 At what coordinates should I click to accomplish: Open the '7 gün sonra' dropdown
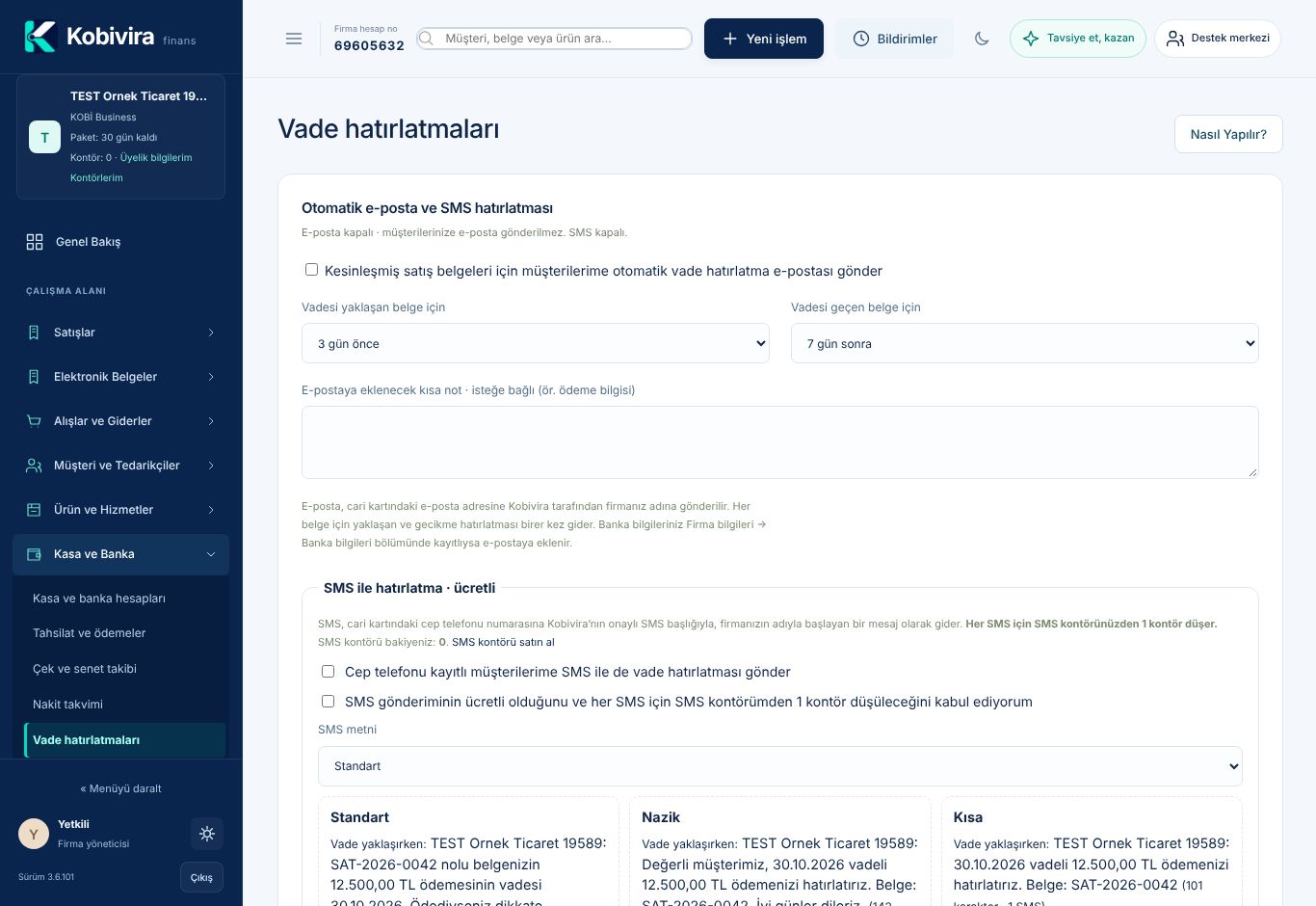tap(1025, 343)
